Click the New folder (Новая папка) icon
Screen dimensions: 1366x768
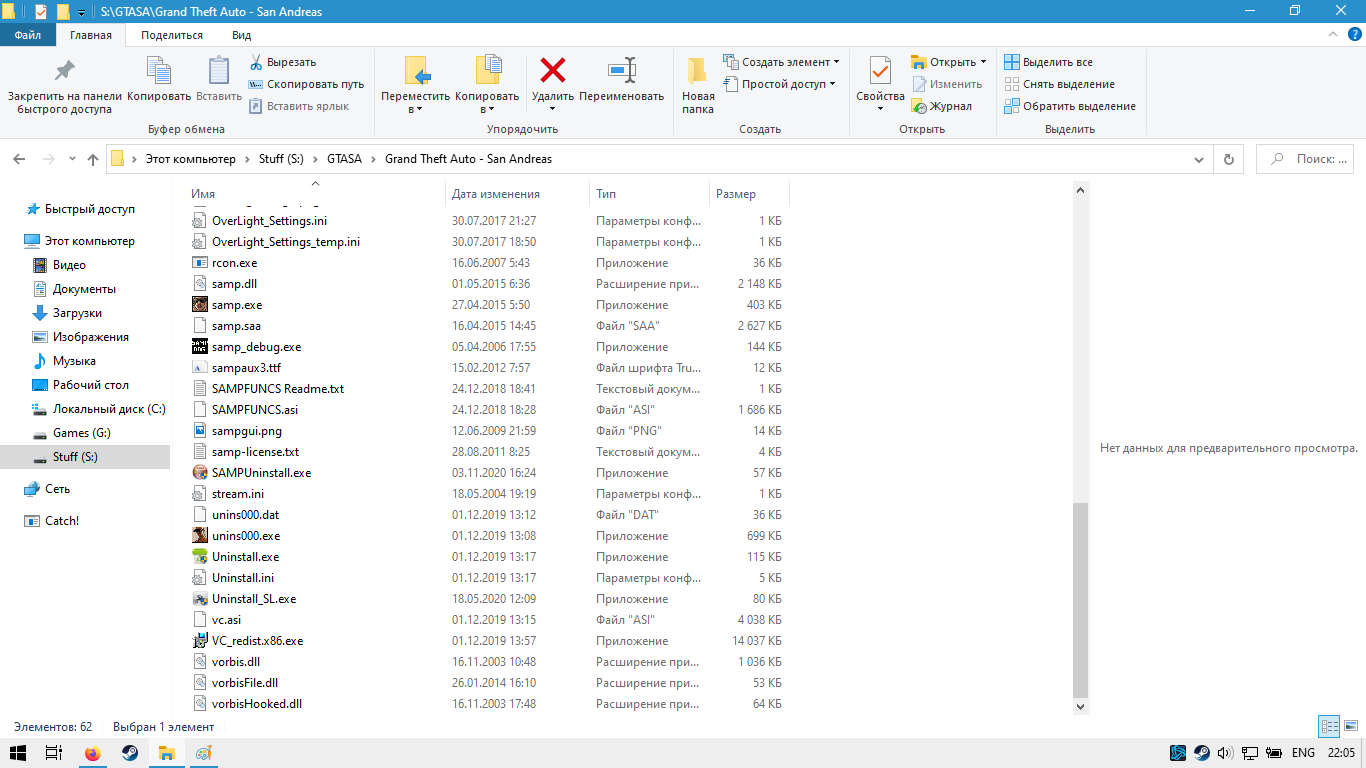click(x=698, y=71)
